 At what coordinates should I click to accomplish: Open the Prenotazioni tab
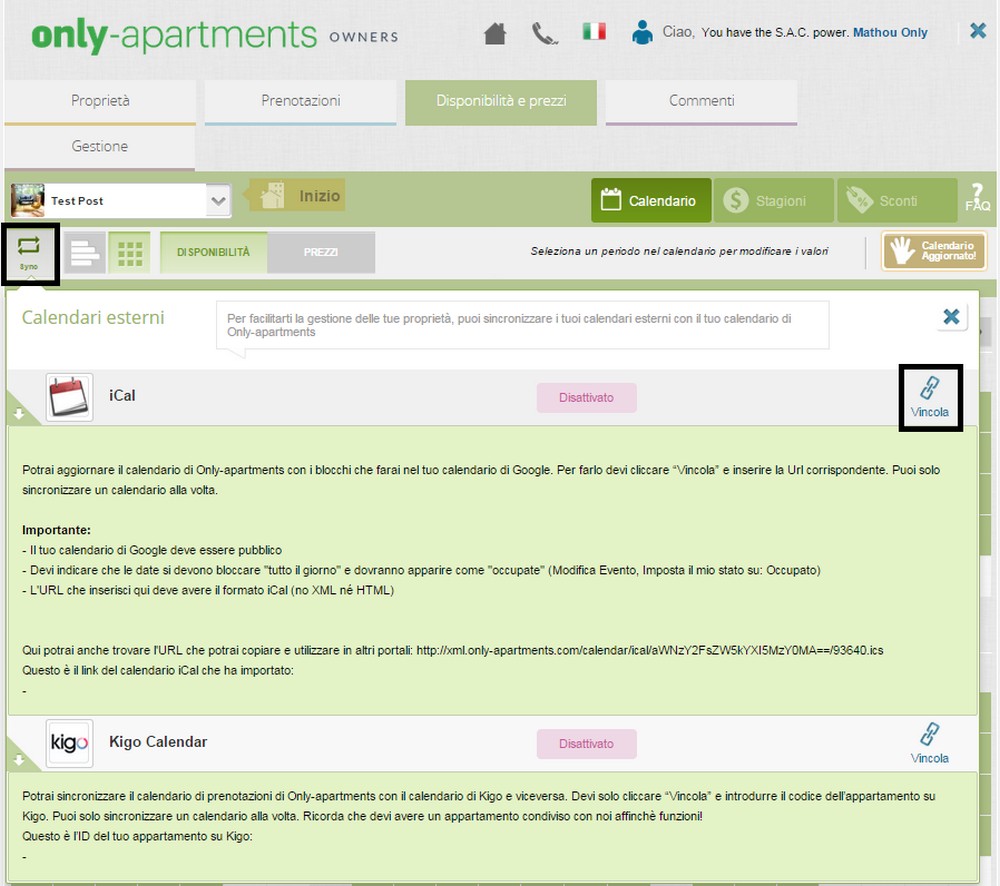(300, 101)
